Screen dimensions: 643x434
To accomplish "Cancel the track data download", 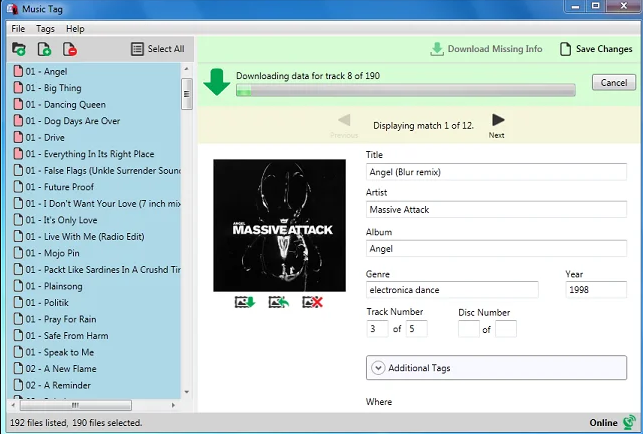I will click(613, 82).
